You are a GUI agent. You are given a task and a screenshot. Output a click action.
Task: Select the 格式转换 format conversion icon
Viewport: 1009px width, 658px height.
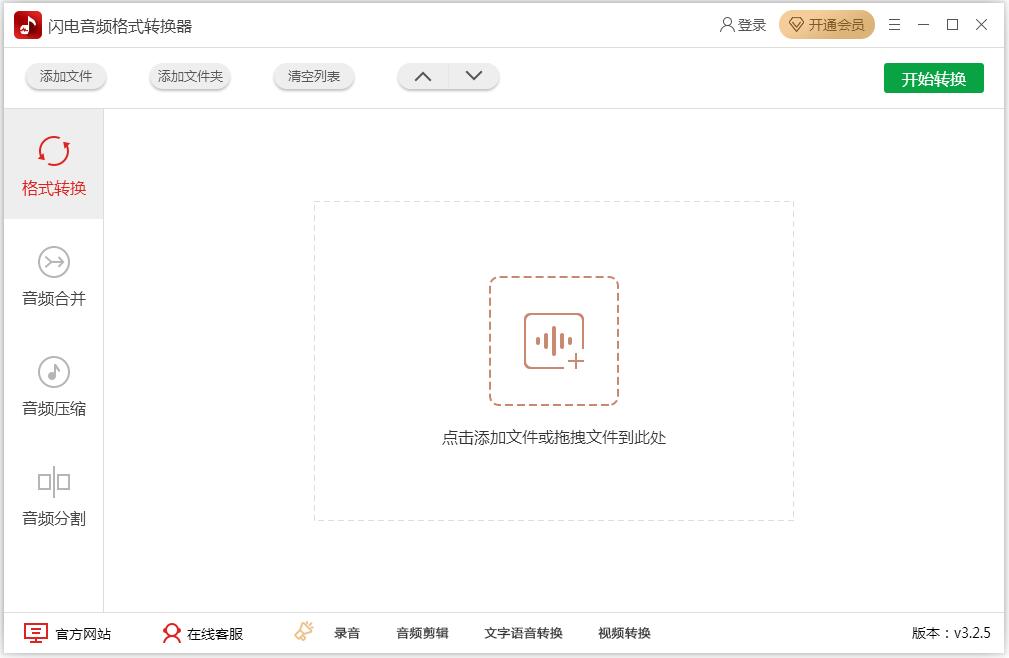point(54,151)
